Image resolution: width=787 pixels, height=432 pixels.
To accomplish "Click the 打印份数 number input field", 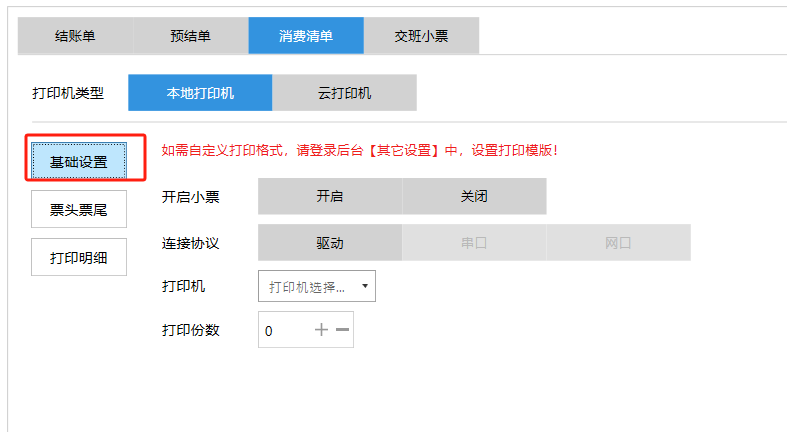I will [x=283, y=330].
